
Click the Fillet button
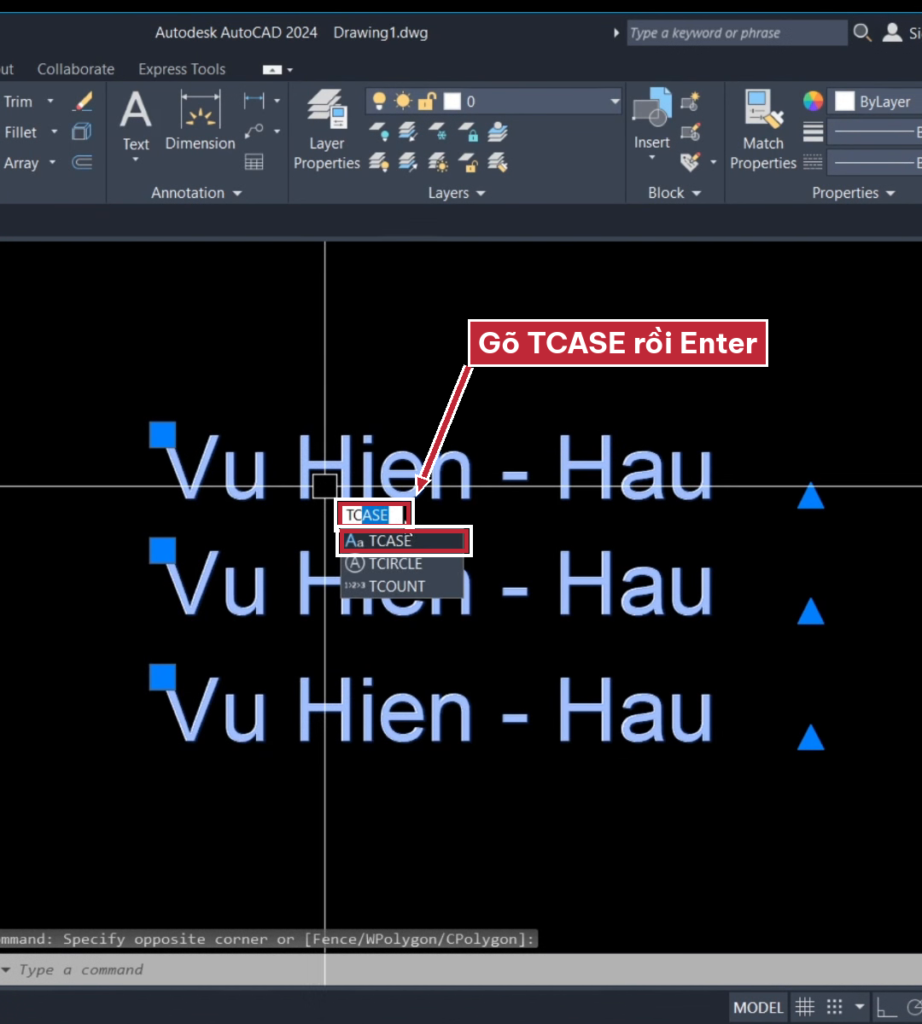pyautogui.click(x=20, y=132)
